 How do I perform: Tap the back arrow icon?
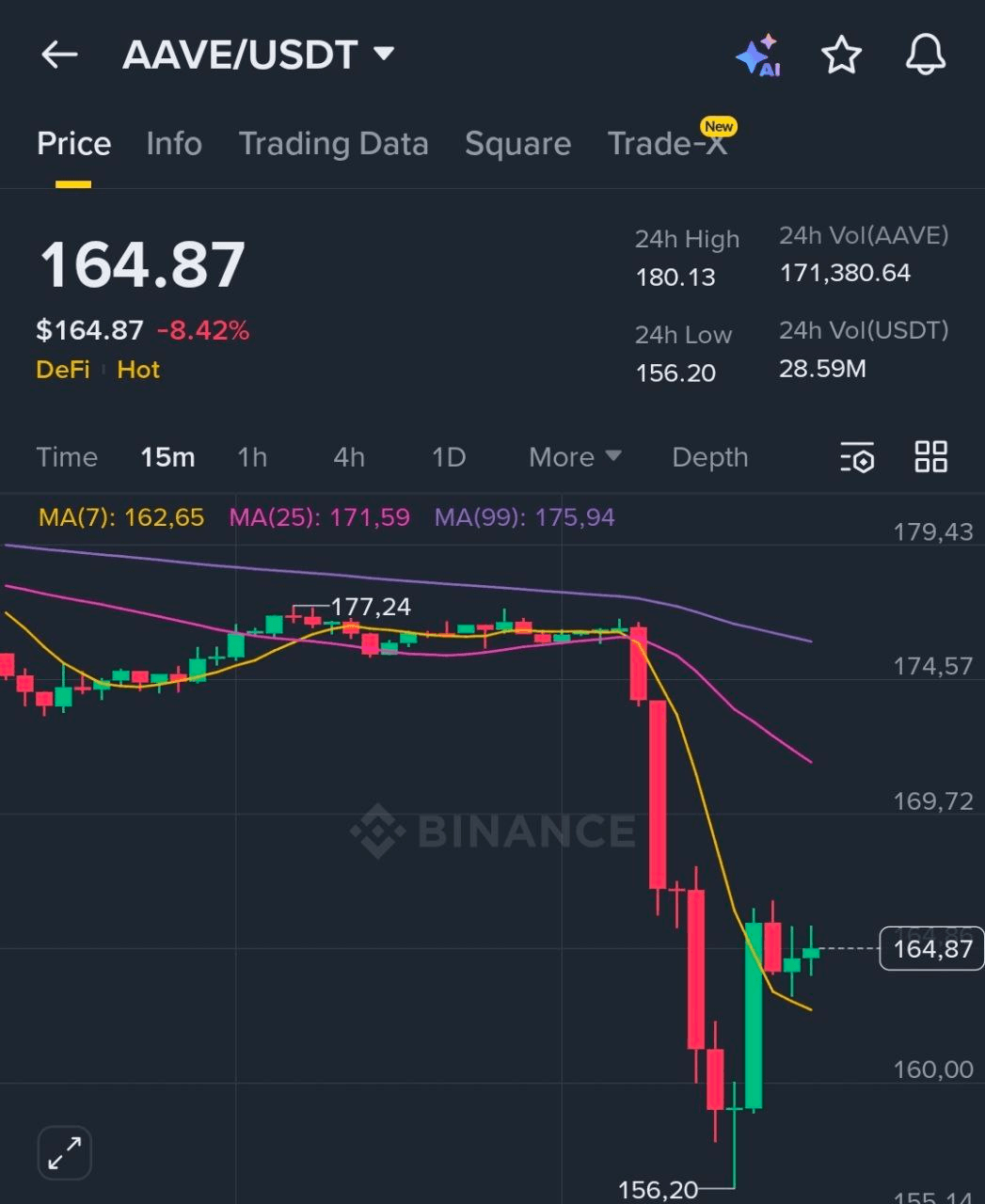(x=59, y=55)
